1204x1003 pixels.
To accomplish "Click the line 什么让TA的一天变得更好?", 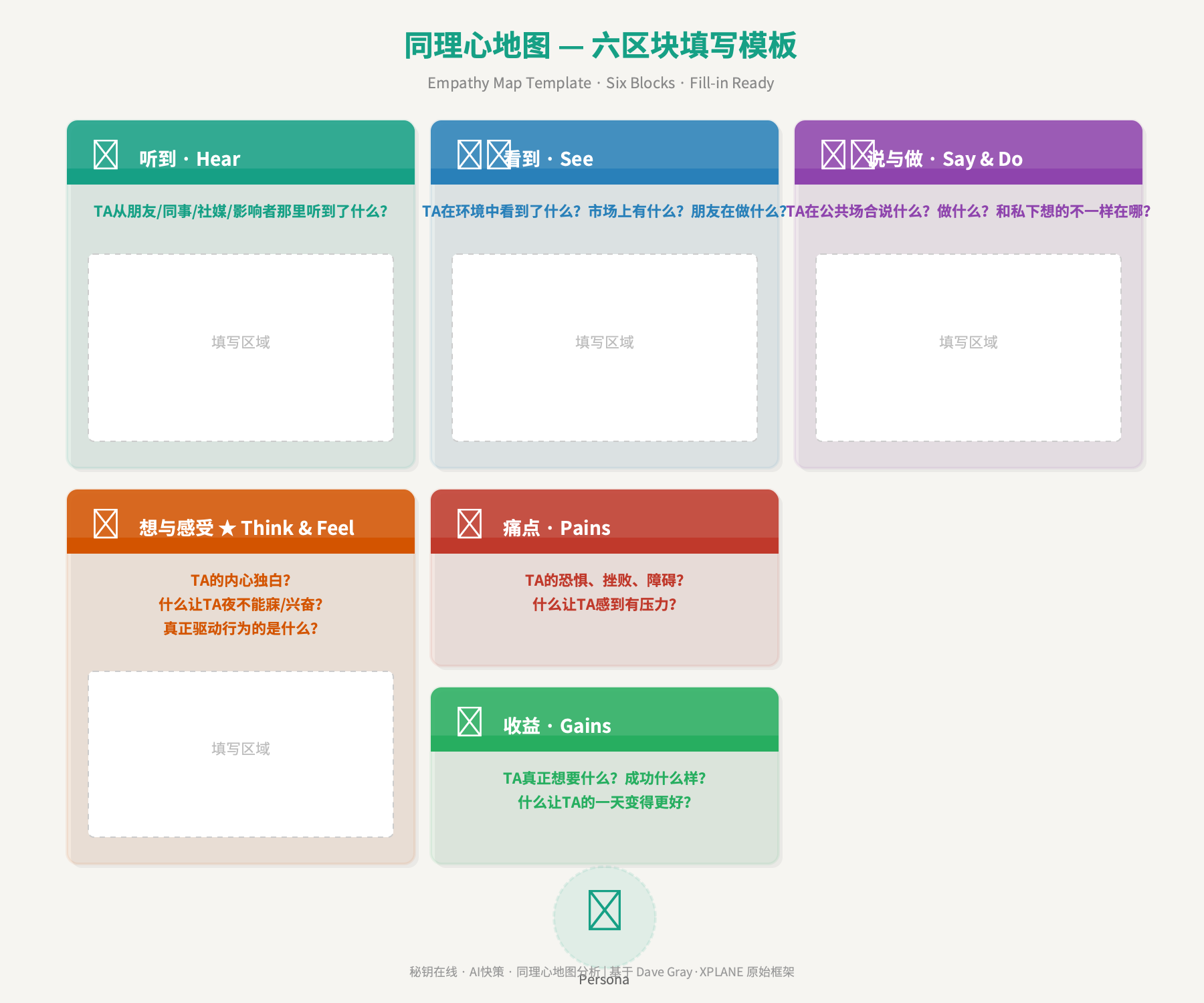I will 605,802.
